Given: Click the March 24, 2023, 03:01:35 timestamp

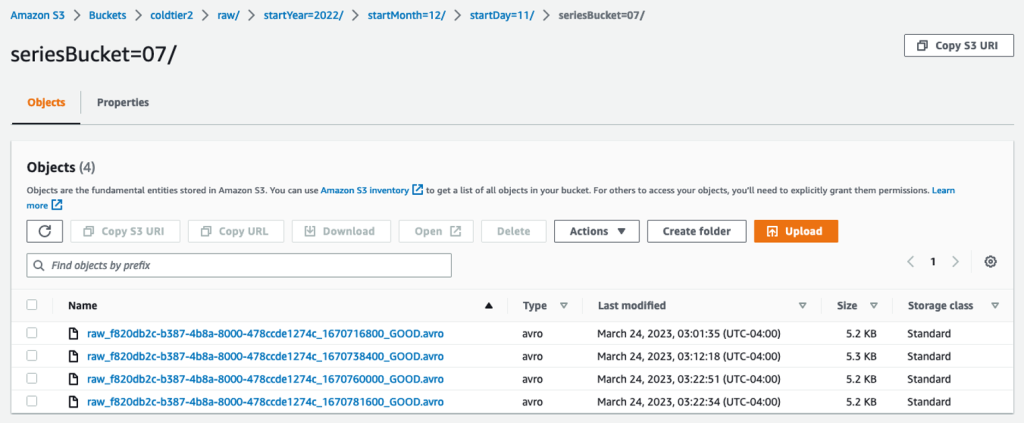Looking at the screenshot, I should point(688,334).
